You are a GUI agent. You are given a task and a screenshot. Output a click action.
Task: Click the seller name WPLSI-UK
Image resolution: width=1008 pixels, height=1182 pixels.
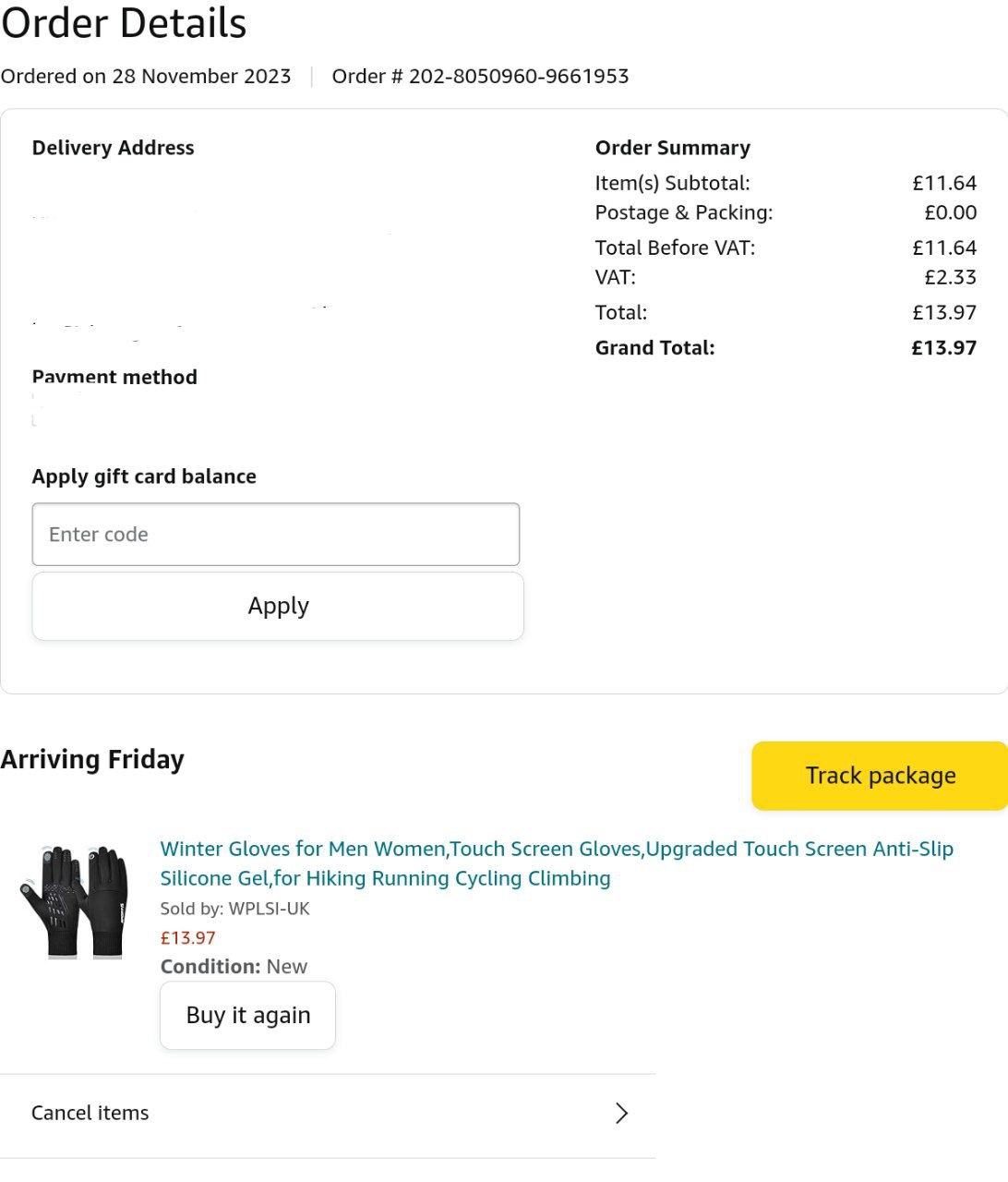coord(269,909)
